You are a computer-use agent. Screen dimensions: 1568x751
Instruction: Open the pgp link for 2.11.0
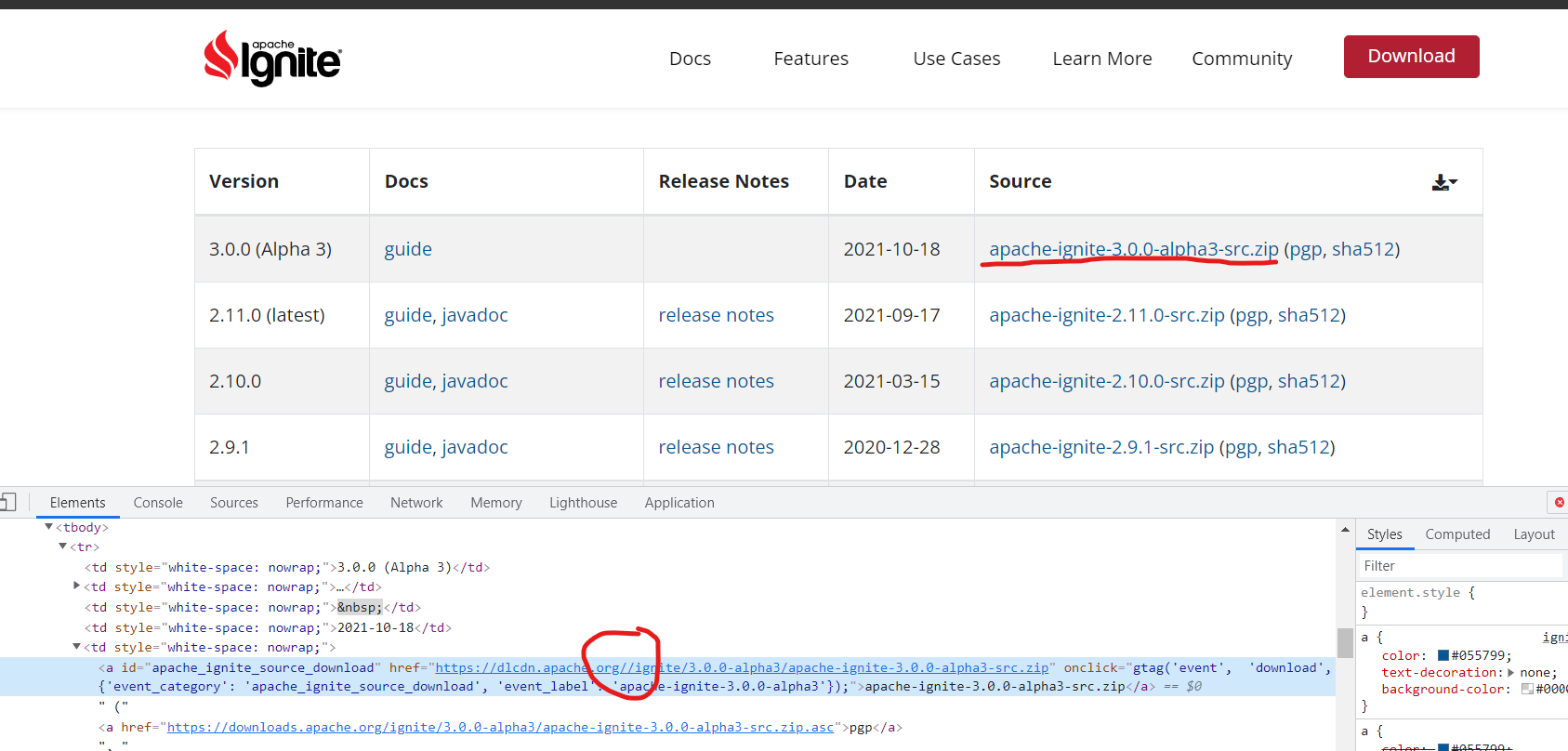point(1251,315)
